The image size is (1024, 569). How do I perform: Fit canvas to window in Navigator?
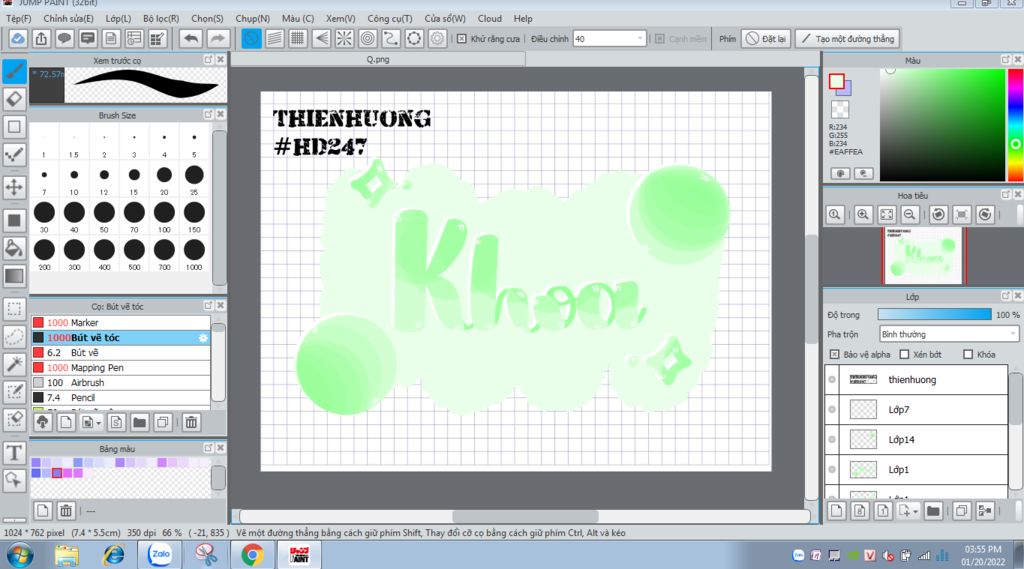click(886, 214)
